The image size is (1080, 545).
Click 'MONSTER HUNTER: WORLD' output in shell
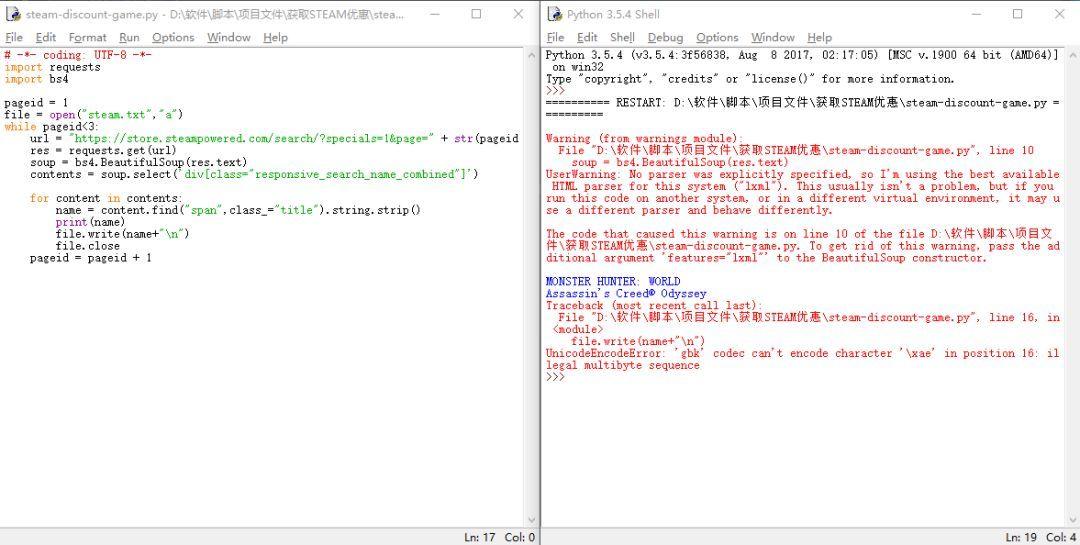[613, 281]
